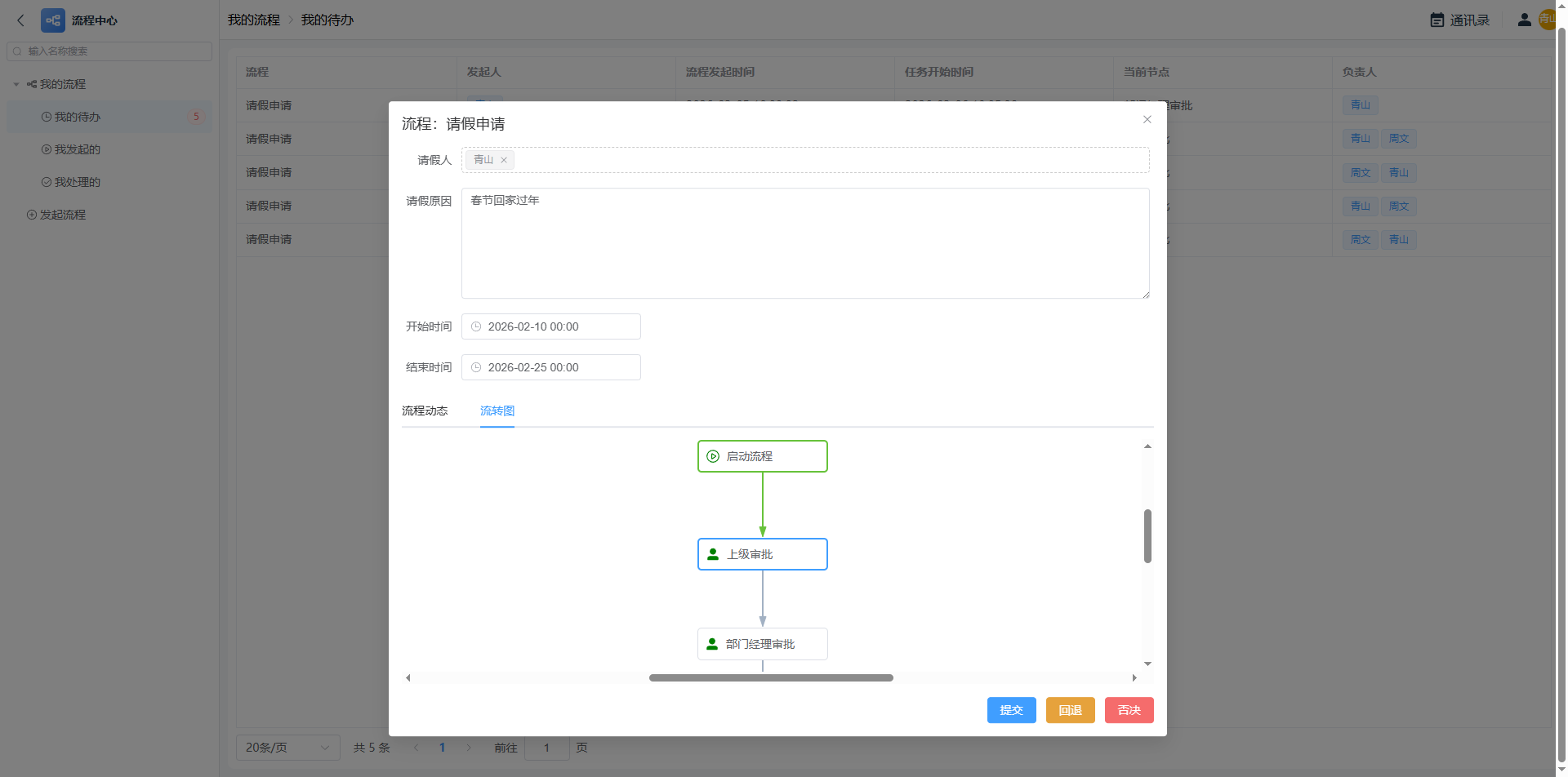
Task: Switch to the 流程动态 tab
Action: [425, 411]
